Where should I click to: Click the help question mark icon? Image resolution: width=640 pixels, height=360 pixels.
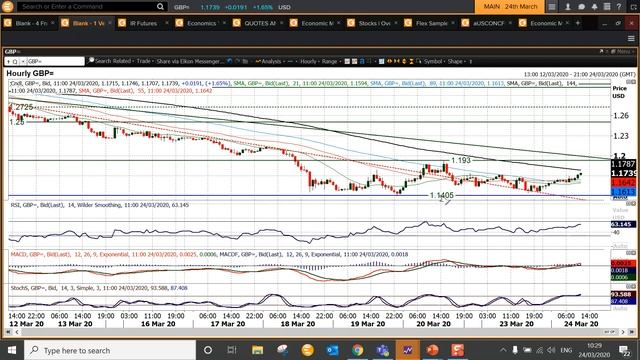click(x=619, y=7)
